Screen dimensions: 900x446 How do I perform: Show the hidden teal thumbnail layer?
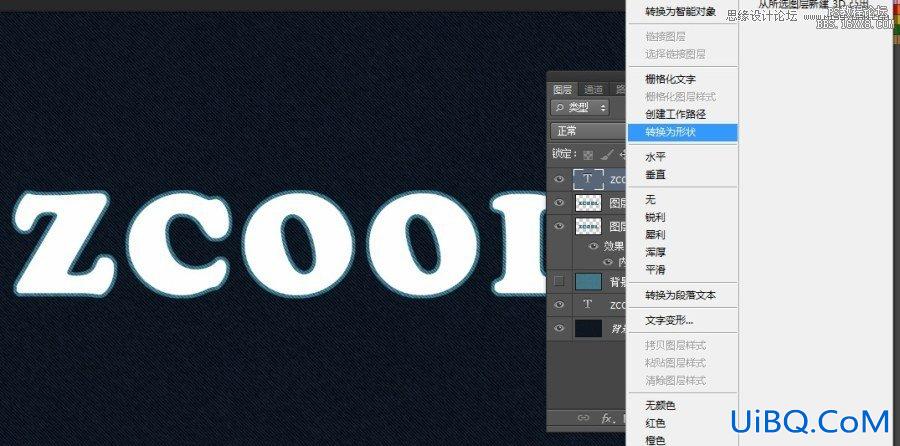point(559,281)
